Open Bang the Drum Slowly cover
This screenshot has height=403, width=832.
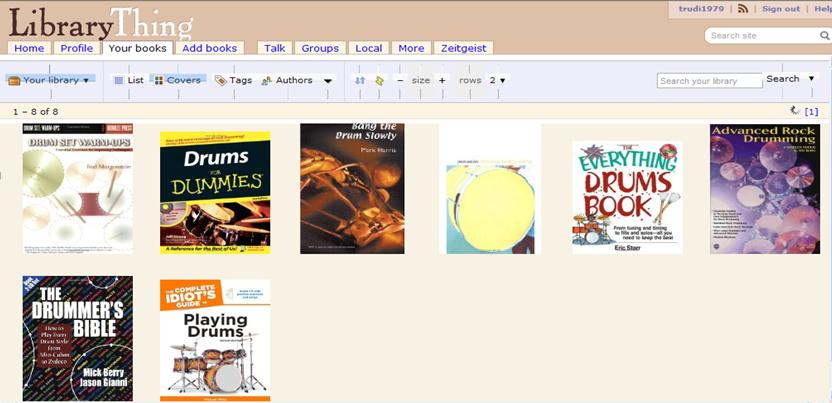coord(352,188)
